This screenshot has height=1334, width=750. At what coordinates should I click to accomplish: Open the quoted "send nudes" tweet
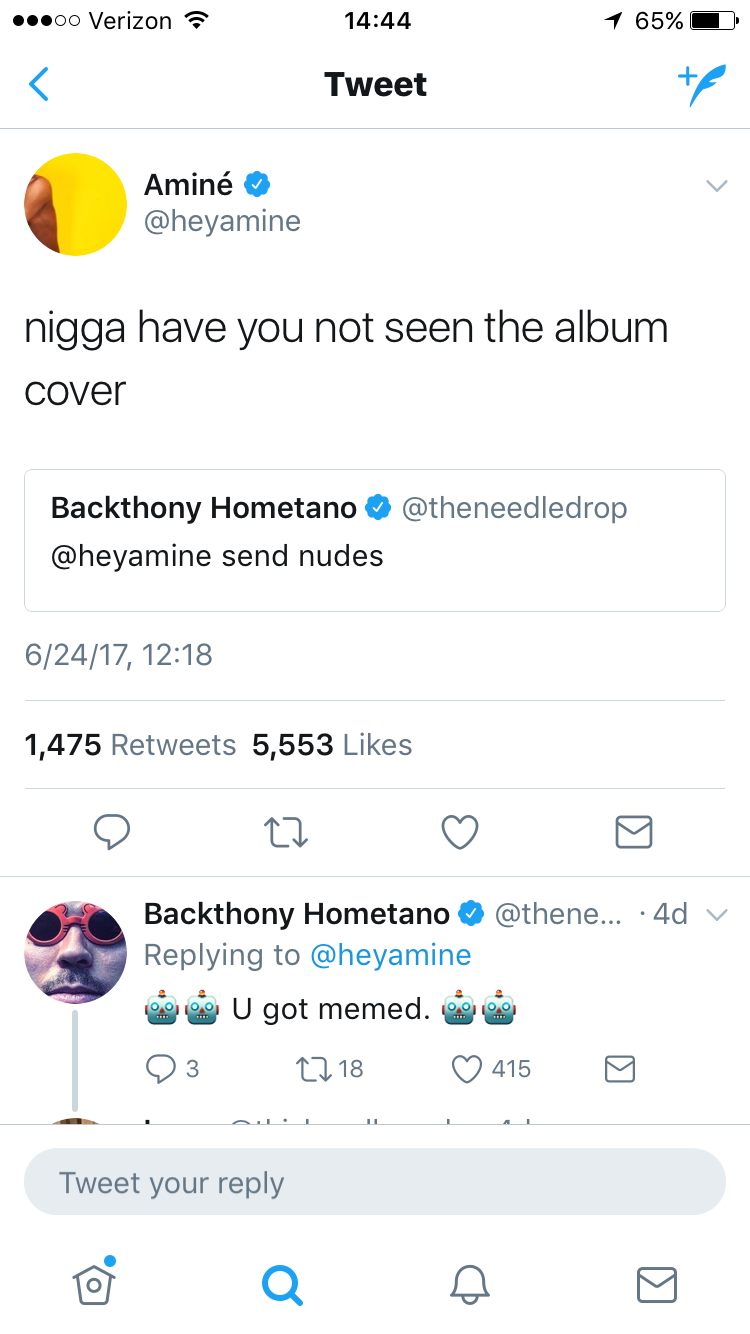[374, 539]
